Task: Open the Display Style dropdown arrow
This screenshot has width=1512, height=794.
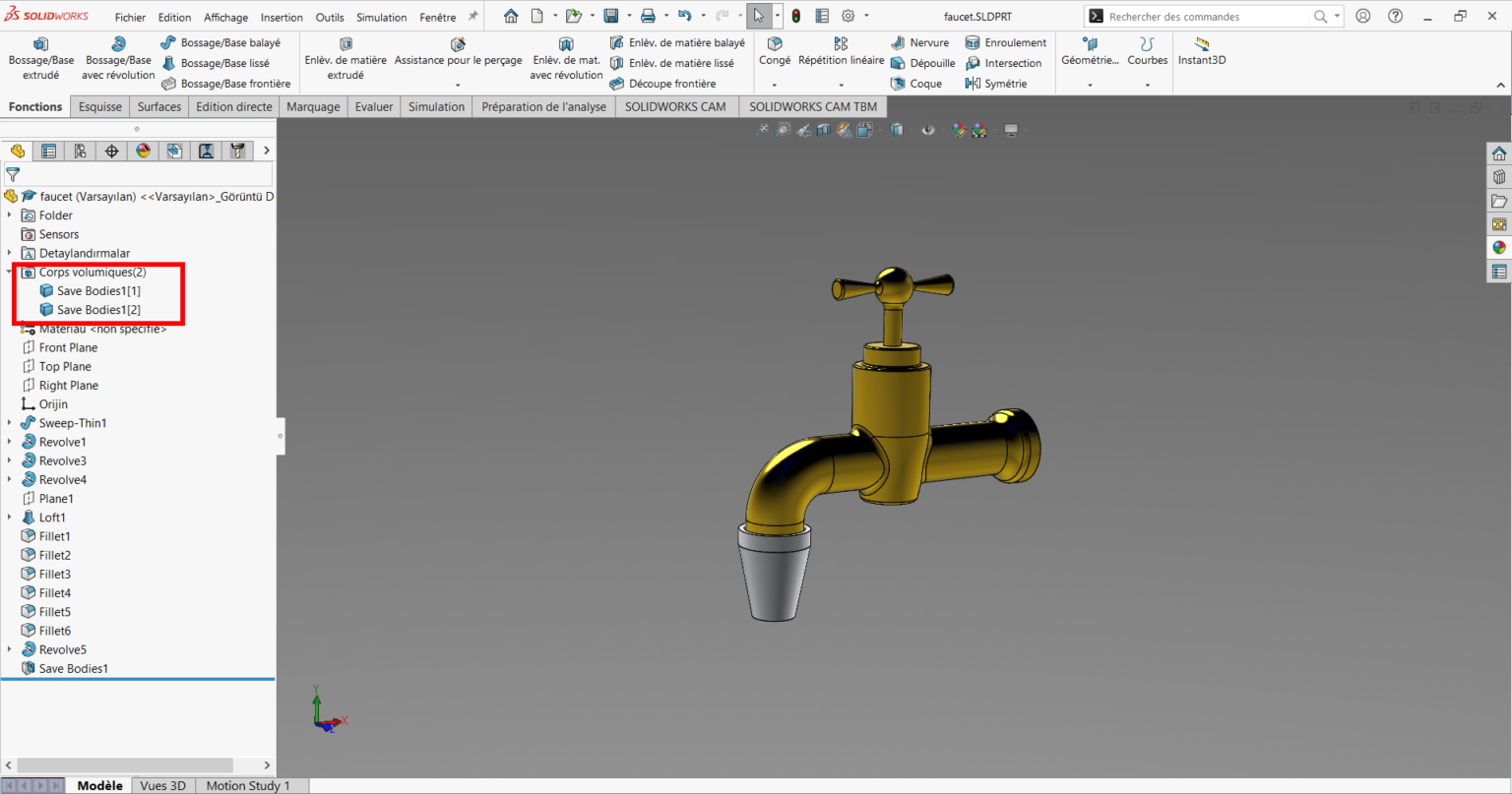Action: (x=912, y=129)
